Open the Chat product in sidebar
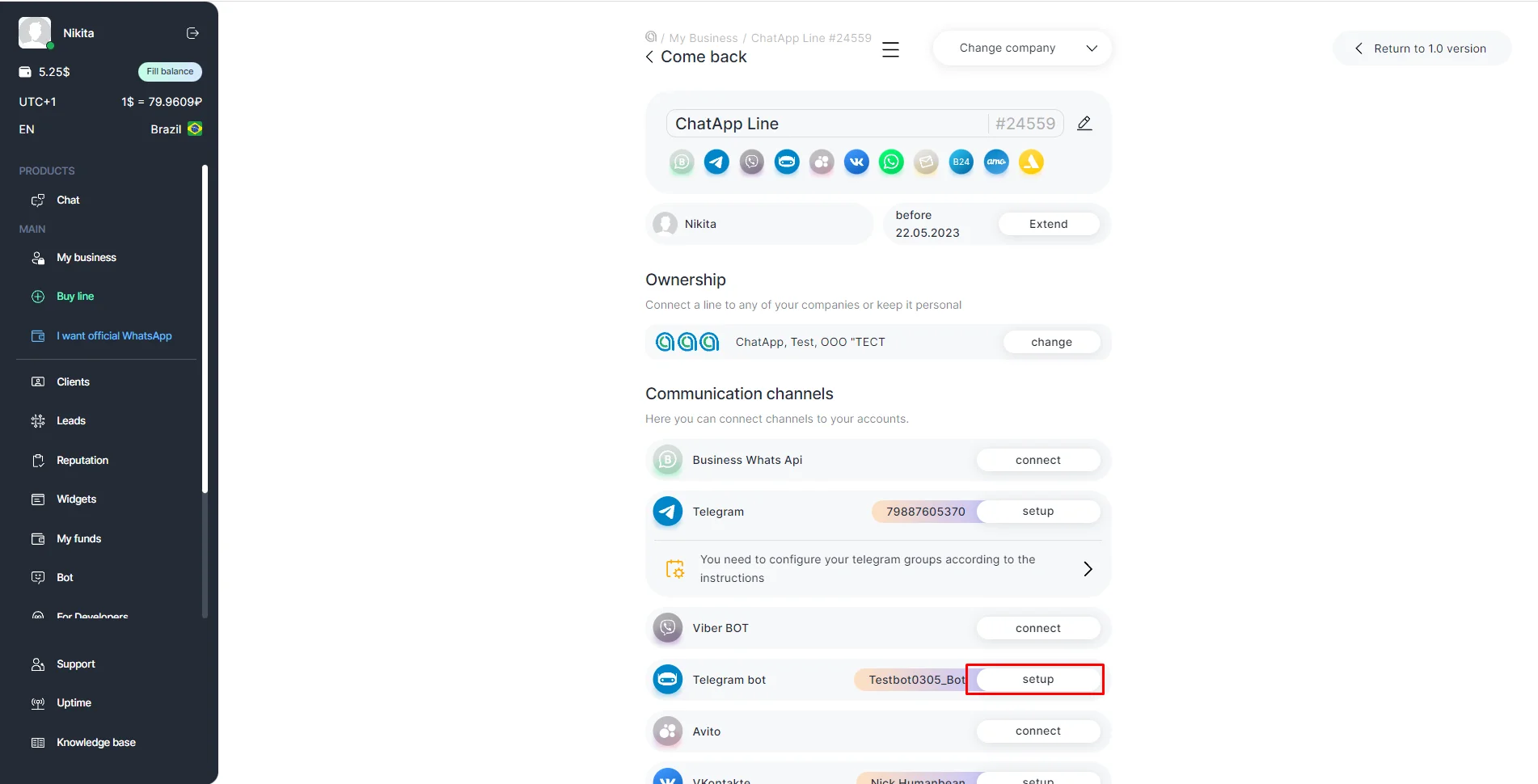 click(68, 200)
